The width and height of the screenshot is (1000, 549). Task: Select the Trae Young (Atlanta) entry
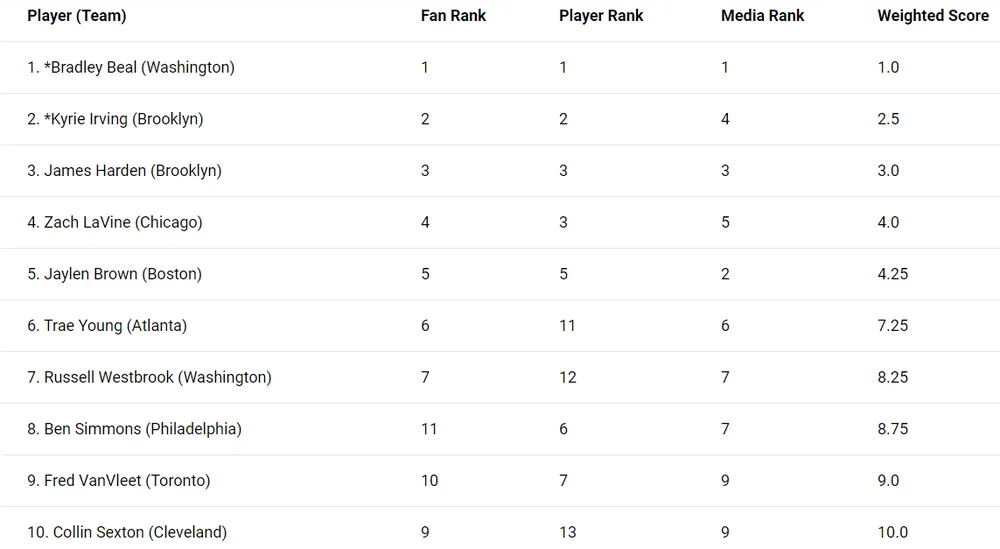point(107,326)
